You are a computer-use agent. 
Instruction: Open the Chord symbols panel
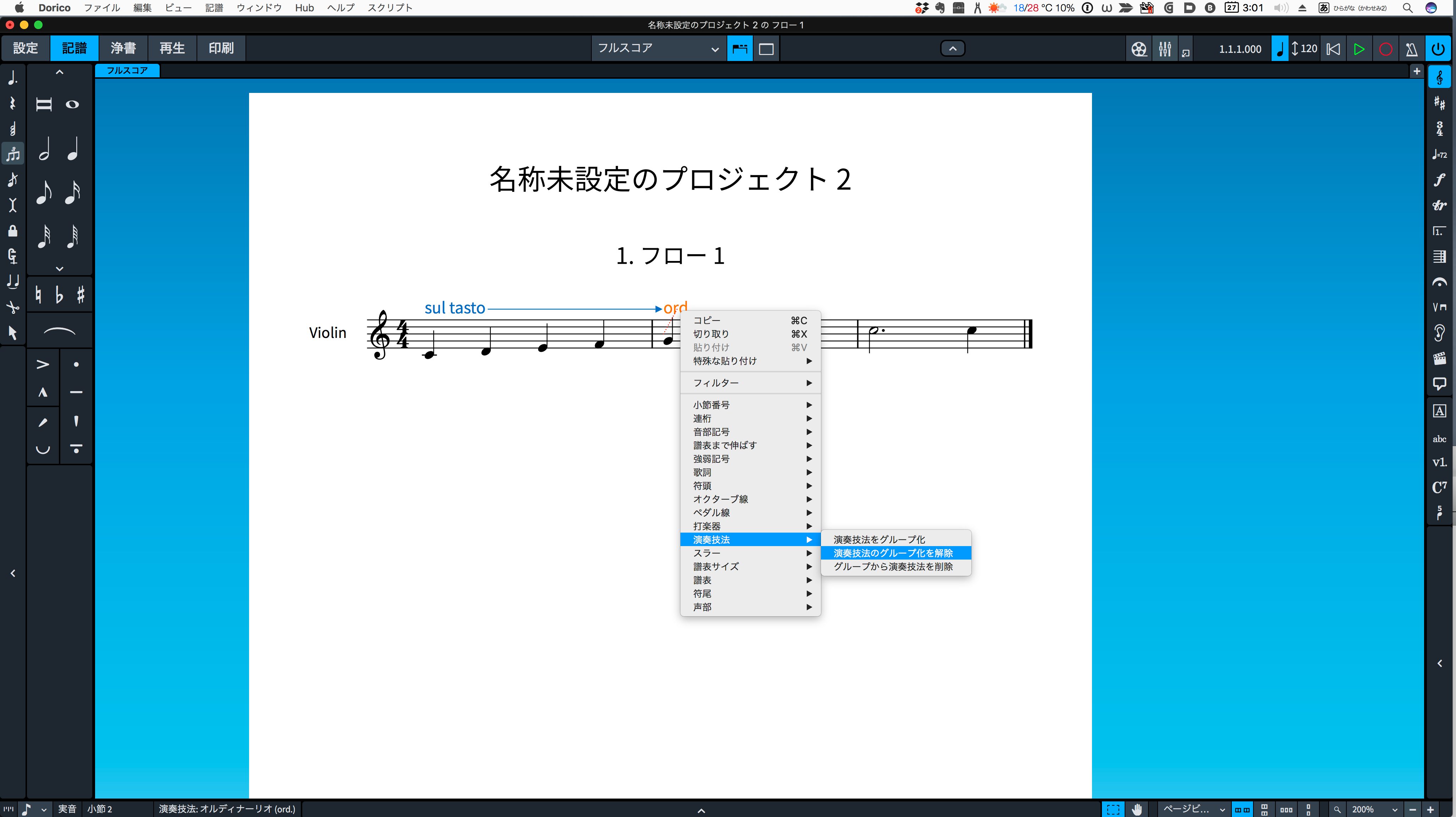[x=1439, y=487]
